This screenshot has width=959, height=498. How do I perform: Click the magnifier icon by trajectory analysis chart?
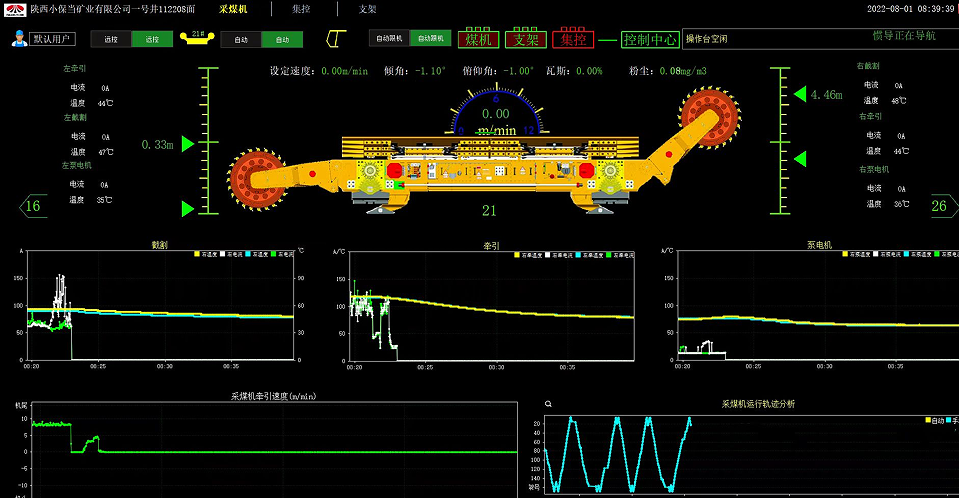click(548, 404)
